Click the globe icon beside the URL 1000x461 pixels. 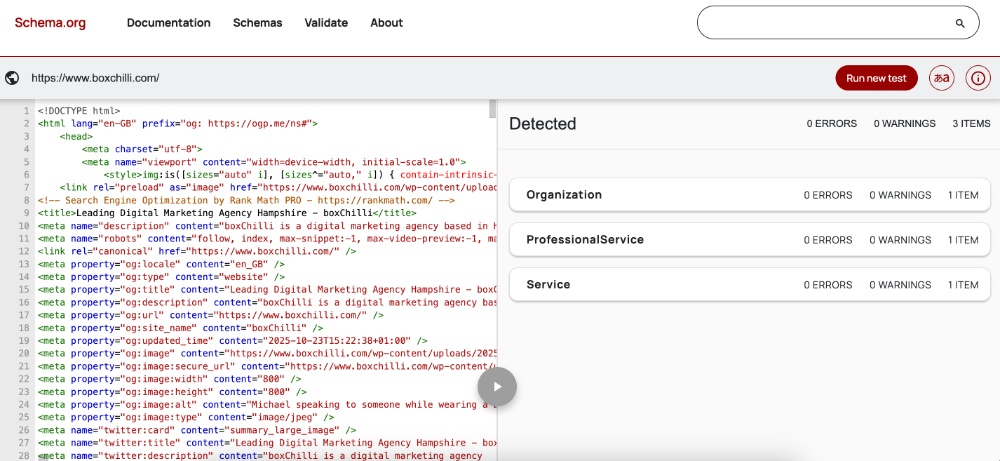tap(11, 78)
